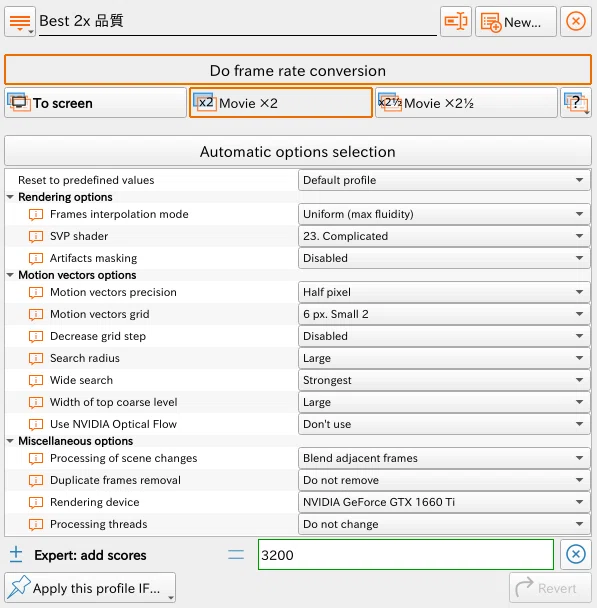The width and height of the screenshot is (597, 608).
Task: Open the Artifacts masking Disabled dropdown
Action: (x=444, y=258)
